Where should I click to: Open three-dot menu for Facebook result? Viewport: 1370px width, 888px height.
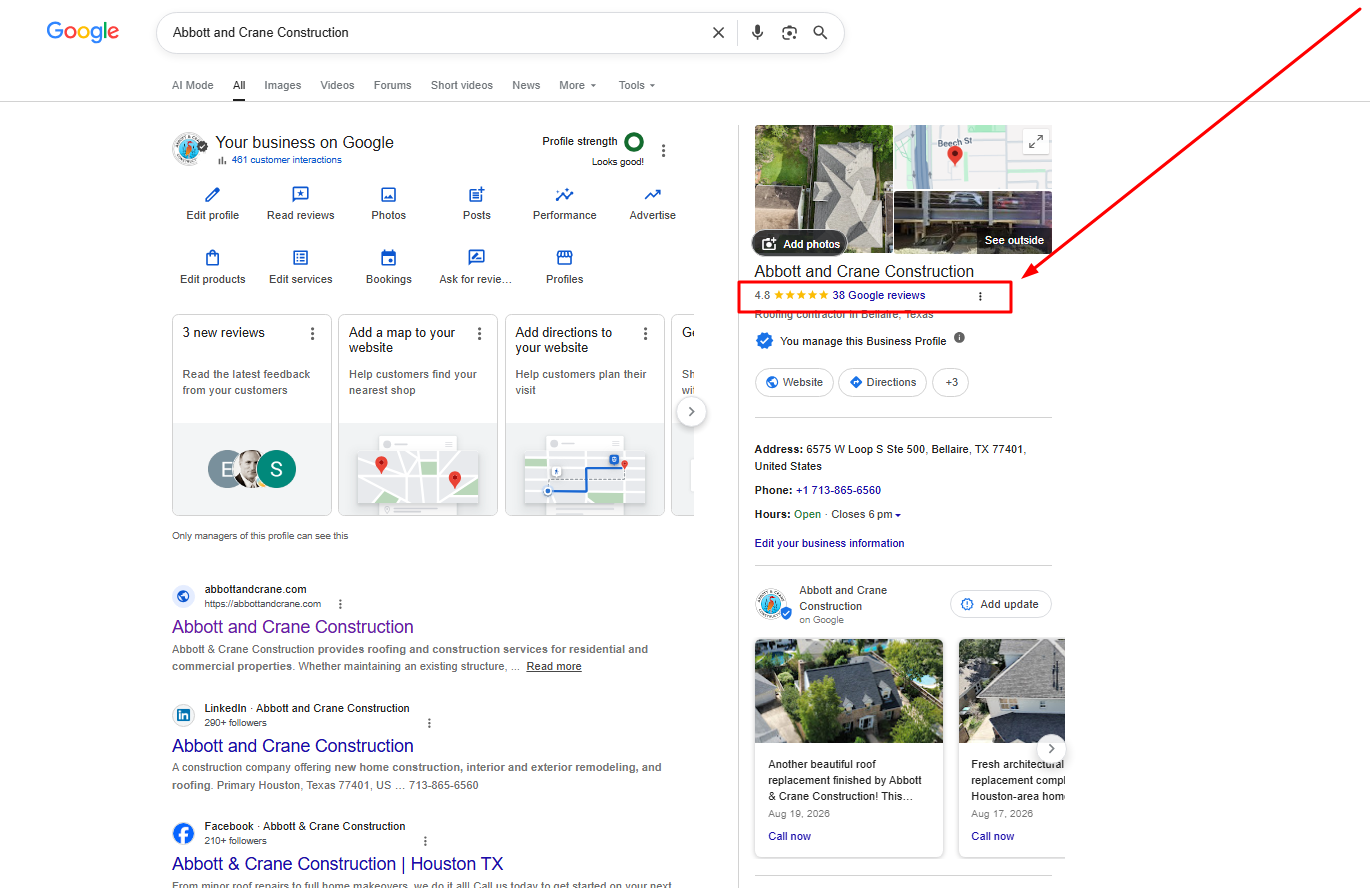[425, 841]
